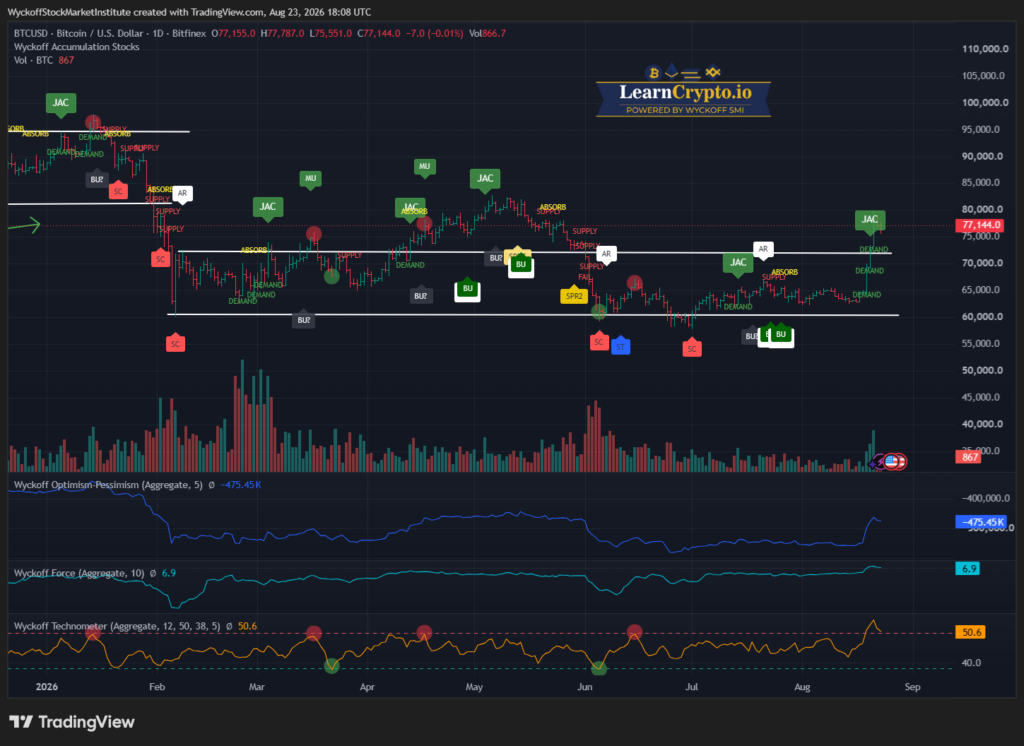1024x746 pixels.
Task: Click the Vol866.7 value in header
Action: click(487, 33)
